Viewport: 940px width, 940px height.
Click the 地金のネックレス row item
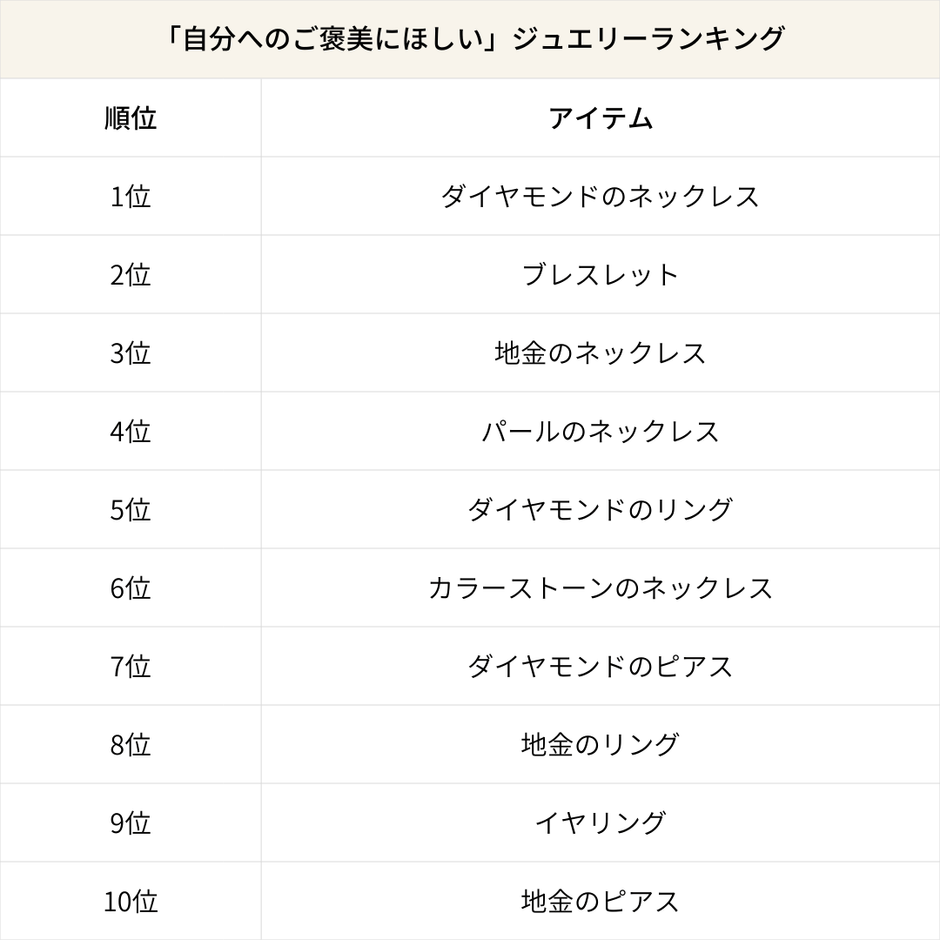[600, 353]
